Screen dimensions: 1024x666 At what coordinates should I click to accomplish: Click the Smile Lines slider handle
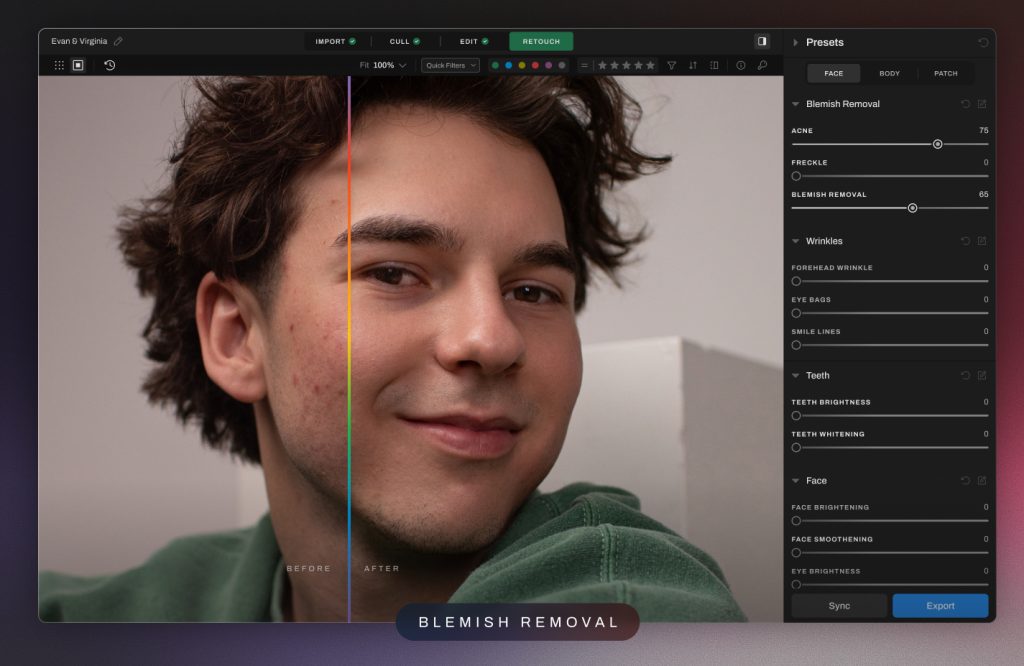coord(796,345)
